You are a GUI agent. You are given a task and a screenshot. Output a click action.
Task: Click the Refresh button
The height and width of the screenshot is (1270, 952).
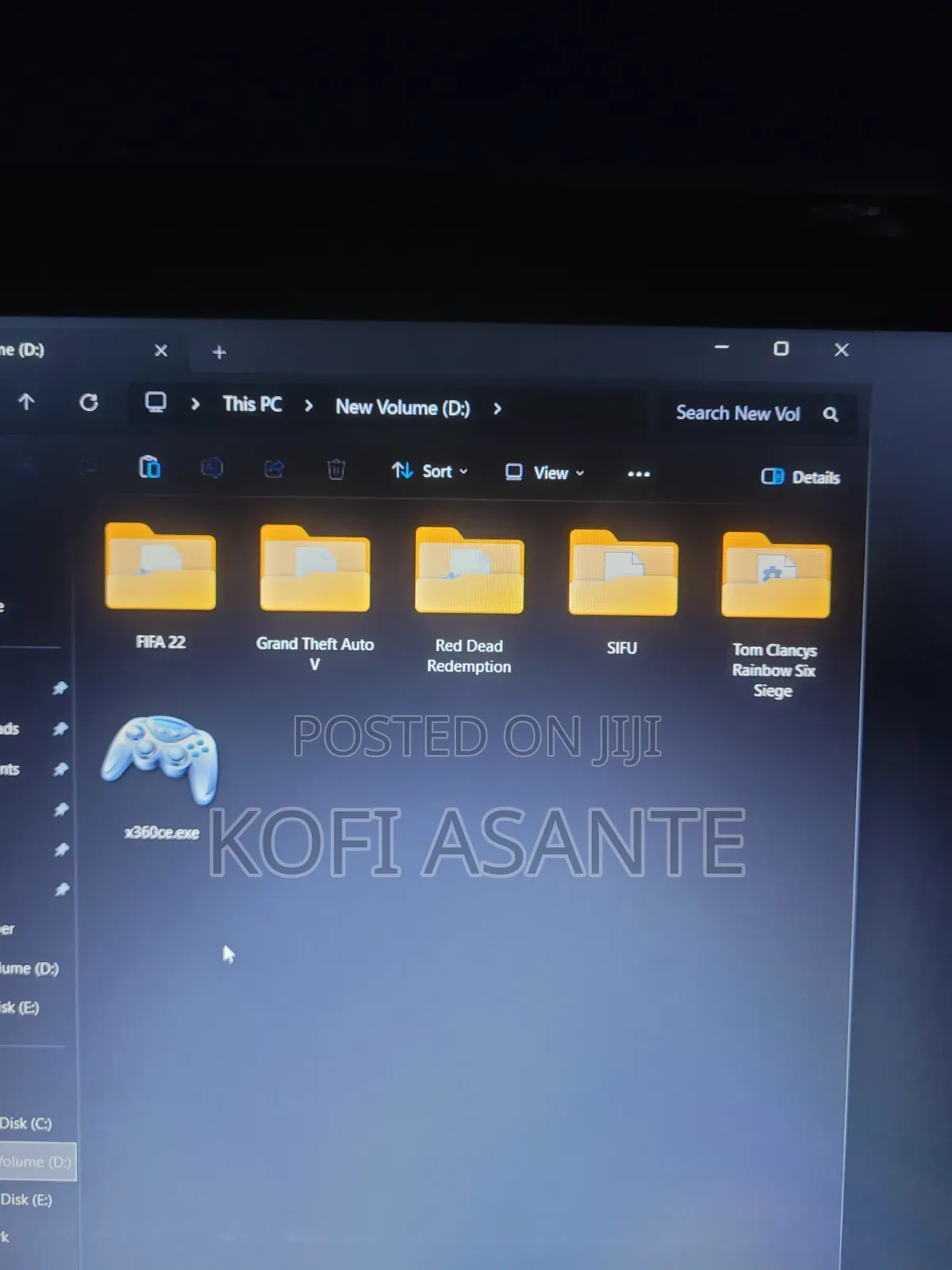[89, 402]
